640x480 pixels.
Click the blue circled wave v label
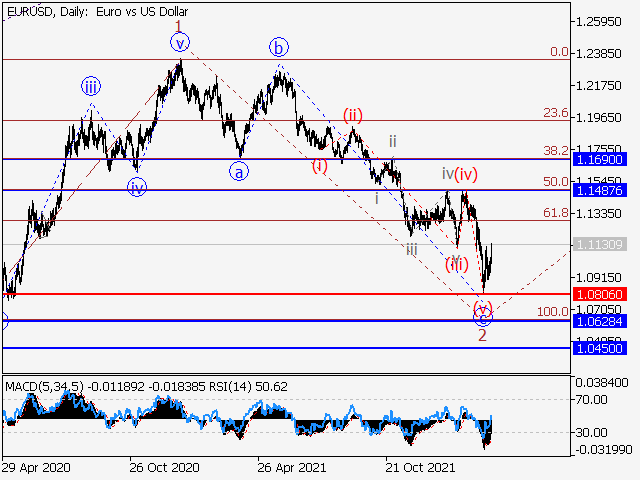pyautogui.click(x=180, y=42)
